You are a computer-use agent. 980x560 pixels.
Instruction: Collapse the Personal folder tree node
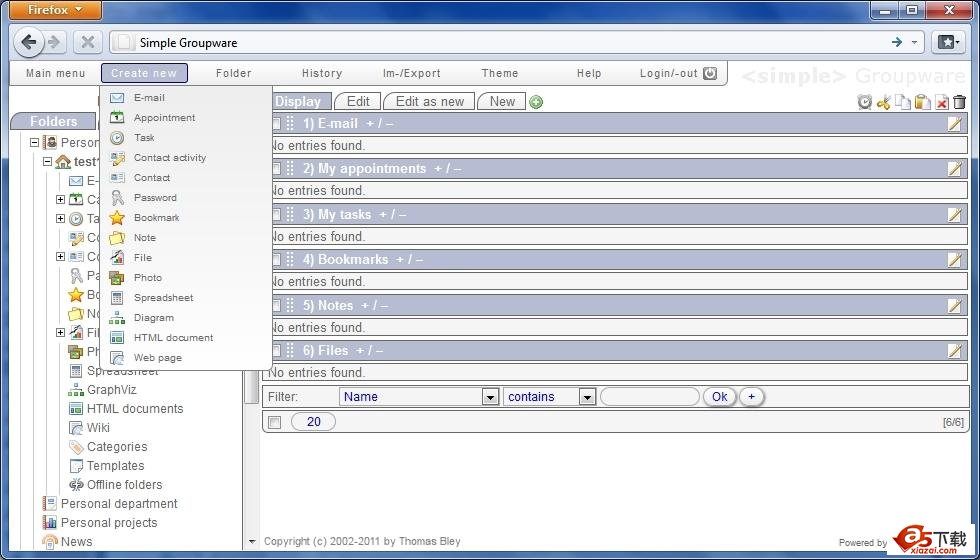pos(35,143)
